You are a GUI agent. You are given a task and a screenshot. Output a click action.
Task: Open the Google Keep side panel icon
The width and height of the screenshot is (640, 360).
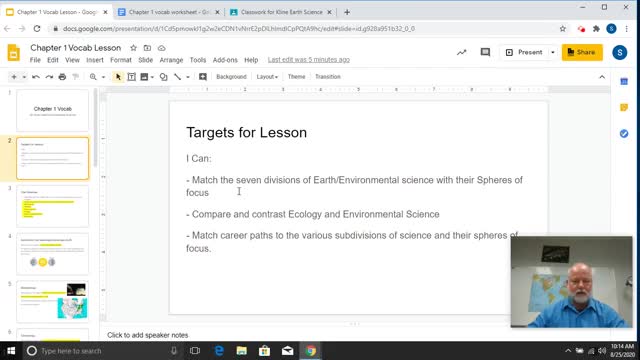point(624,107)
